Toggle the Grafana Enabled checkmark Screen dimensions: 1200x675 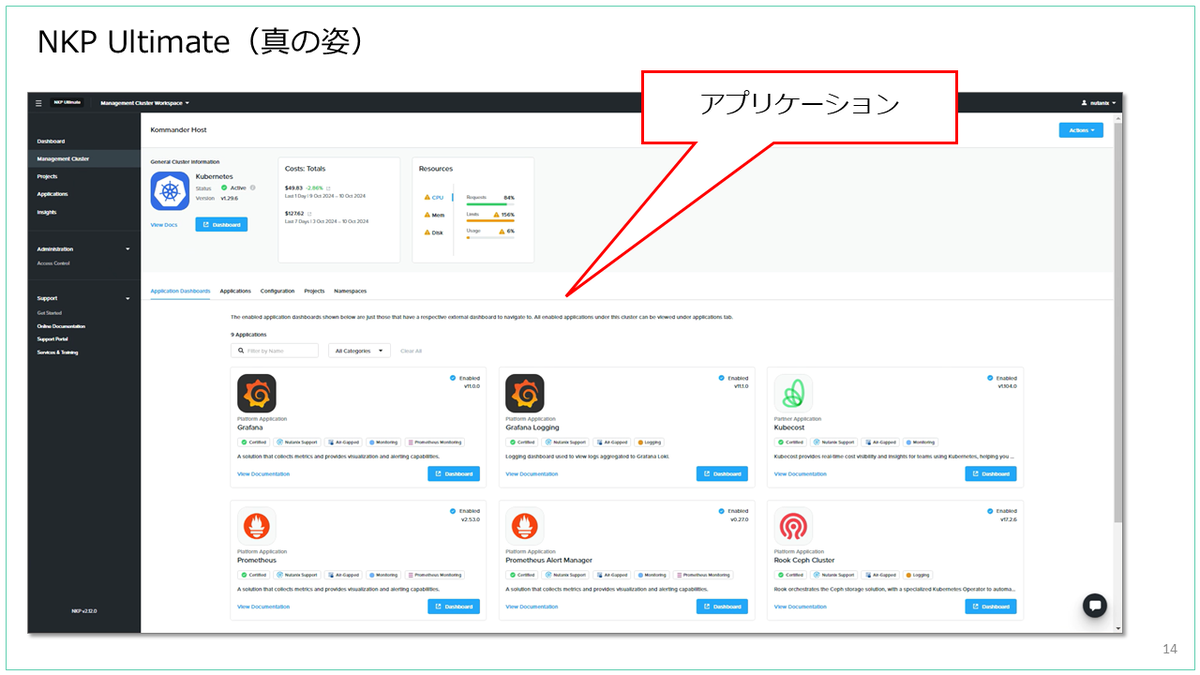[452, 378]
